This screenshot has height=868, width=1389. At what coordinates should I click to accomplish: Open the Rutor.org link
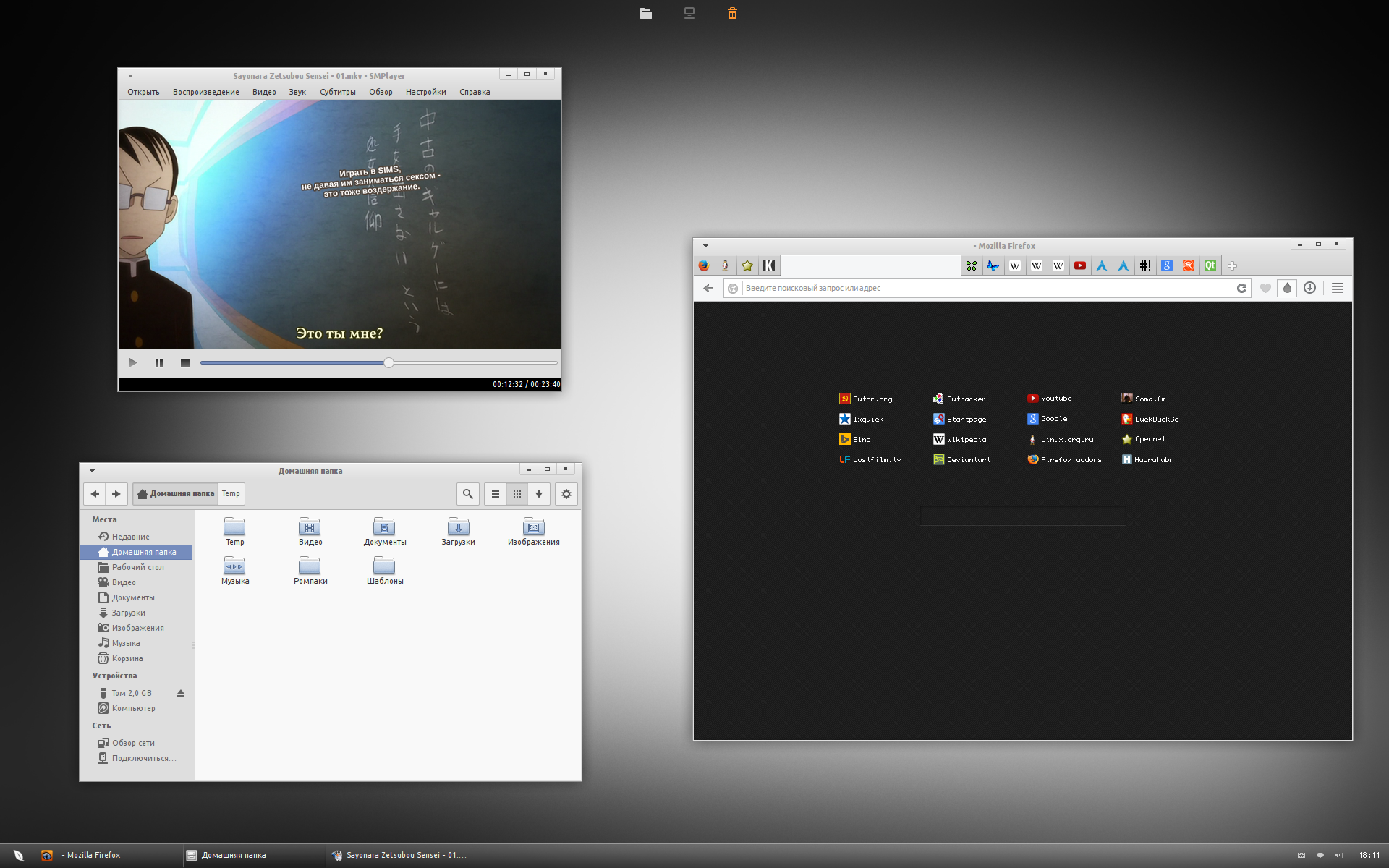tap(866, 399)
